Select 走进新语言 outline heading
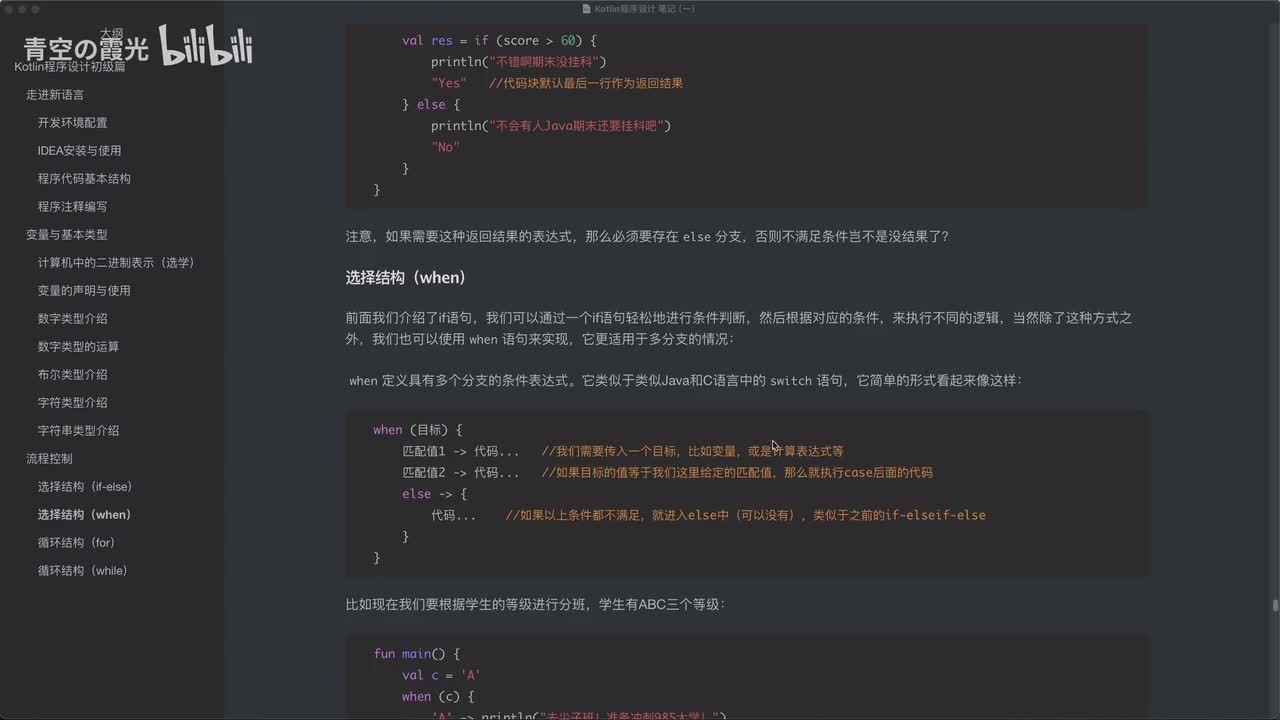This screenshot has height=720, width=1280. 55,95
